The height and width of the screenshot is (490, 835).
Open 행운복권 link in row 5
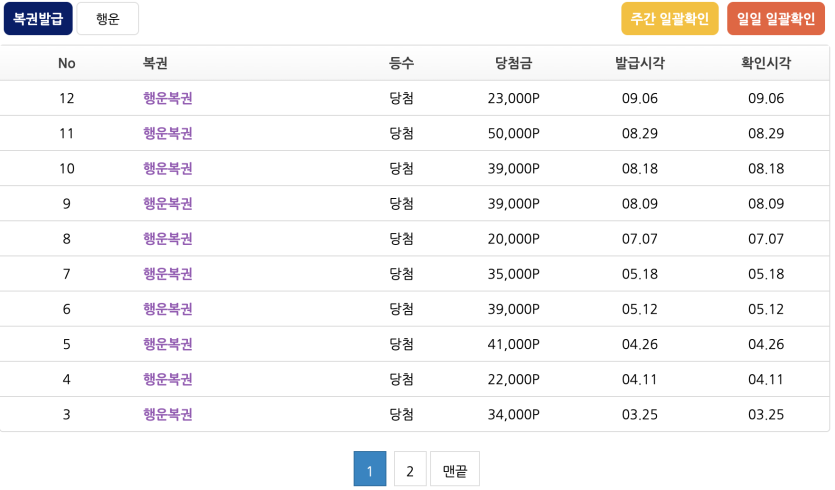pos(168,344)
